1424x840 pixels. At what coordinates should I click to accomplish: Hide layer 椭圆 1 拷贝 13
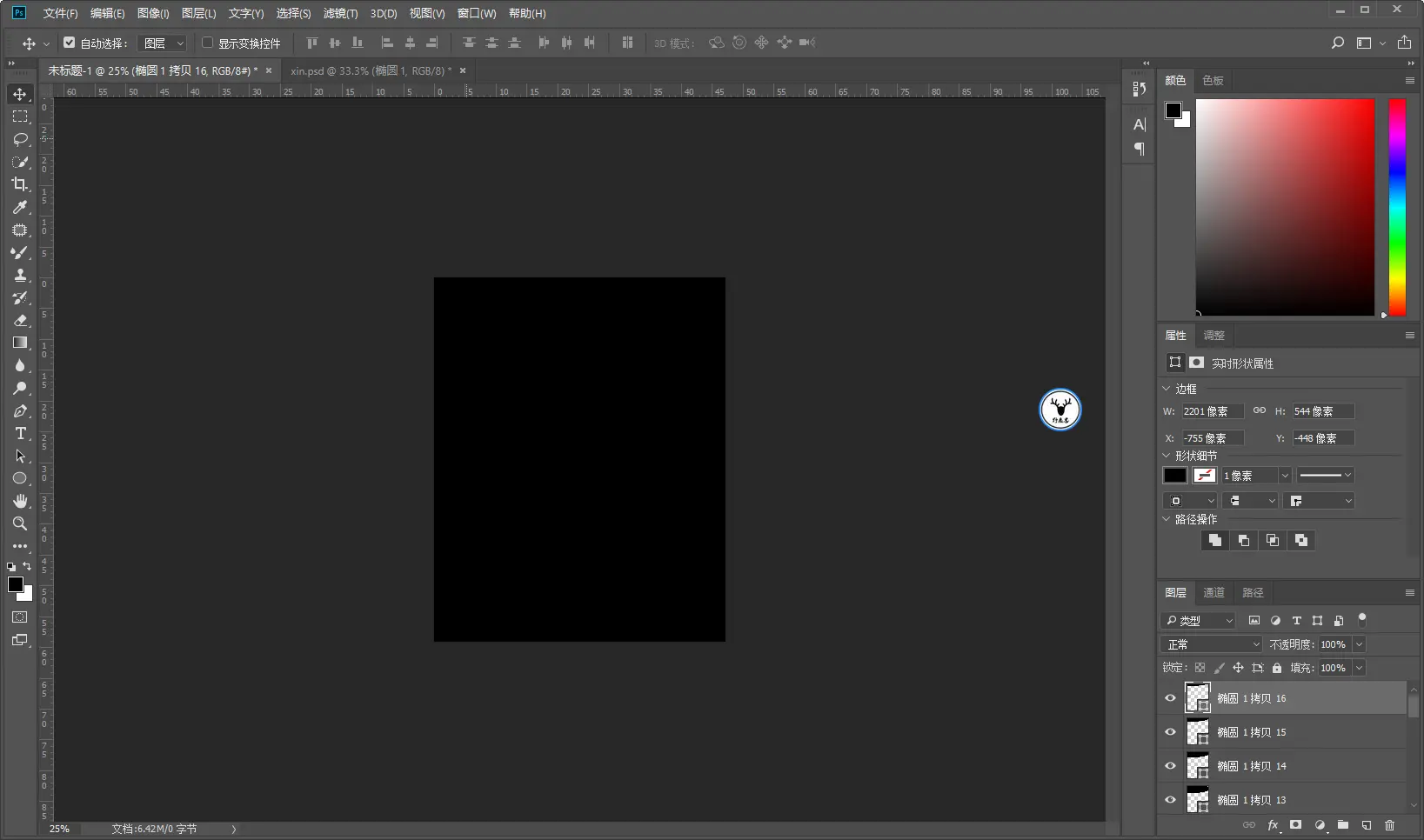[x=1170, y=799]
